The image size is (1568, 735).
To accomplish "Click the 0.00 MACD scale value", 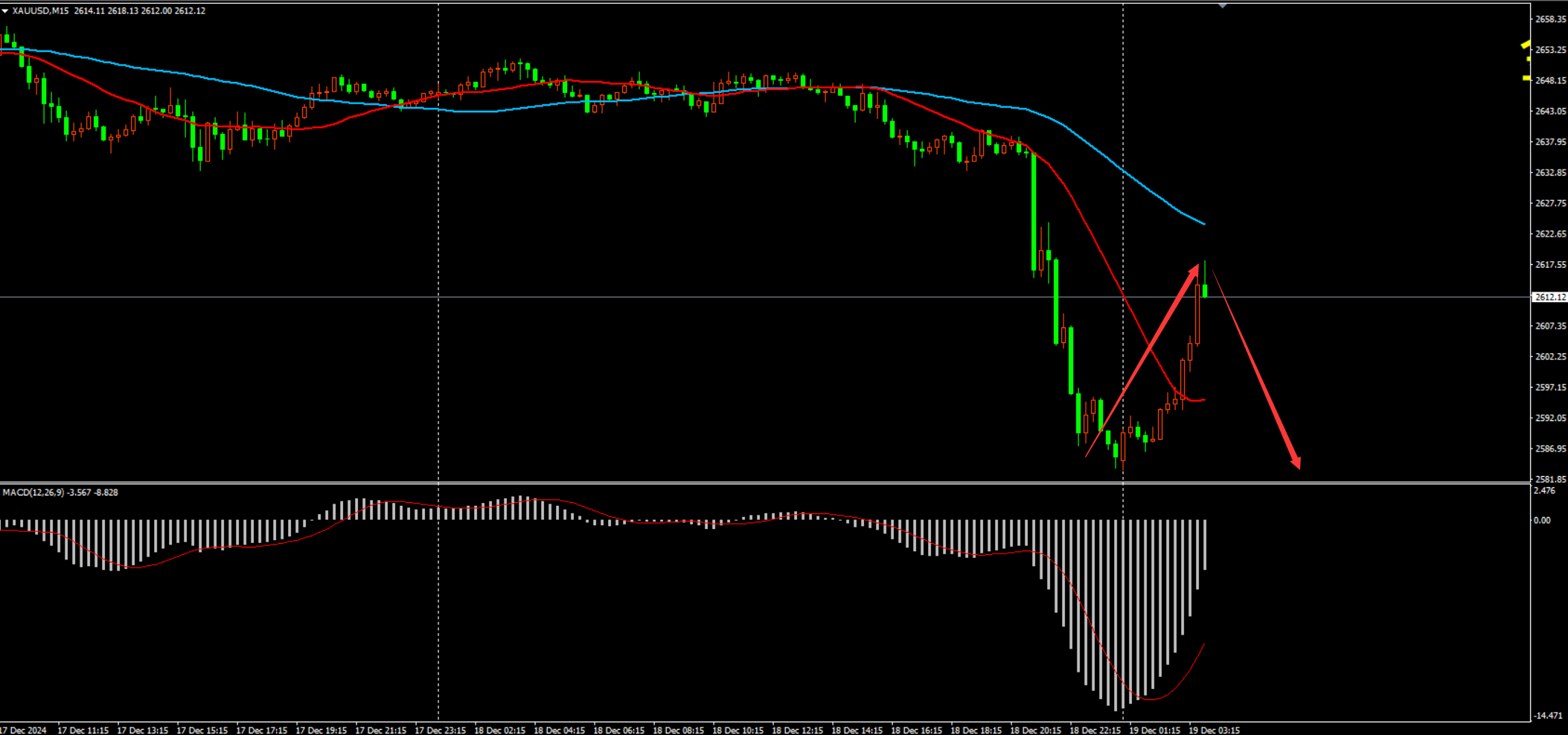I will [1542, 520].
